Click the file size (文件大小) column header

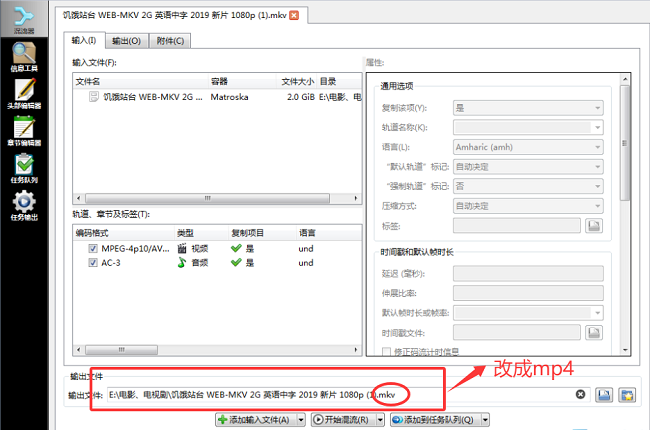297,81
